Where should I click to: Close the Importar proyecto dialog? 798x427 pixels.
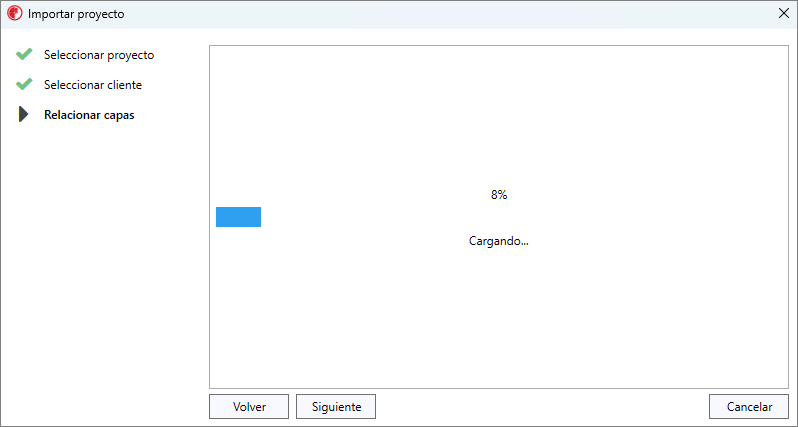coord(784,14)
